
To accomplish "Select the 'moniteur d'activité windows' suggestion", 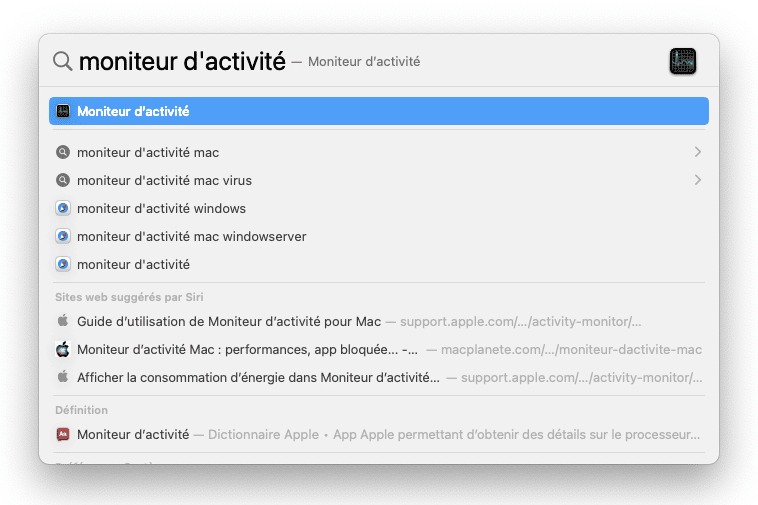I will [161, 209].
